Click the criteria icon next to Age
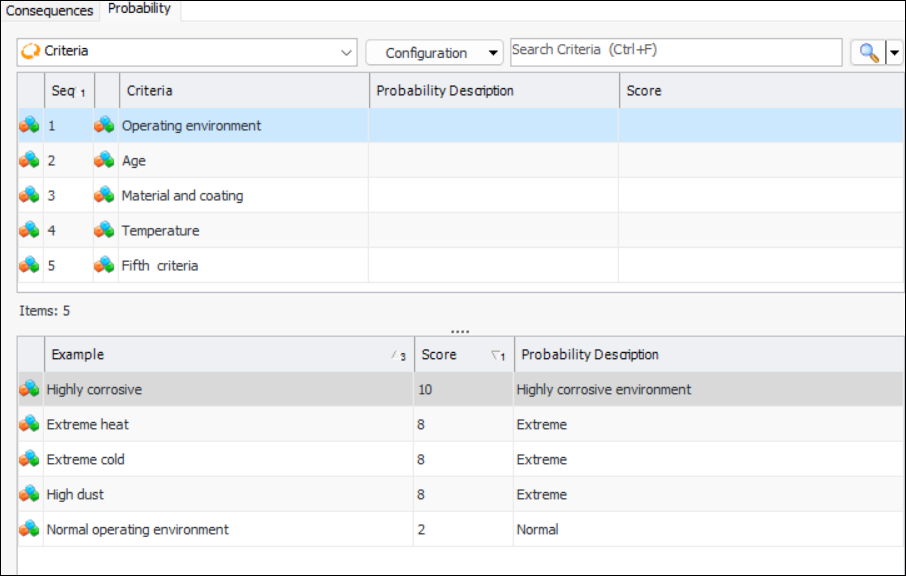 pyautogui.click(x=104, y=161)
